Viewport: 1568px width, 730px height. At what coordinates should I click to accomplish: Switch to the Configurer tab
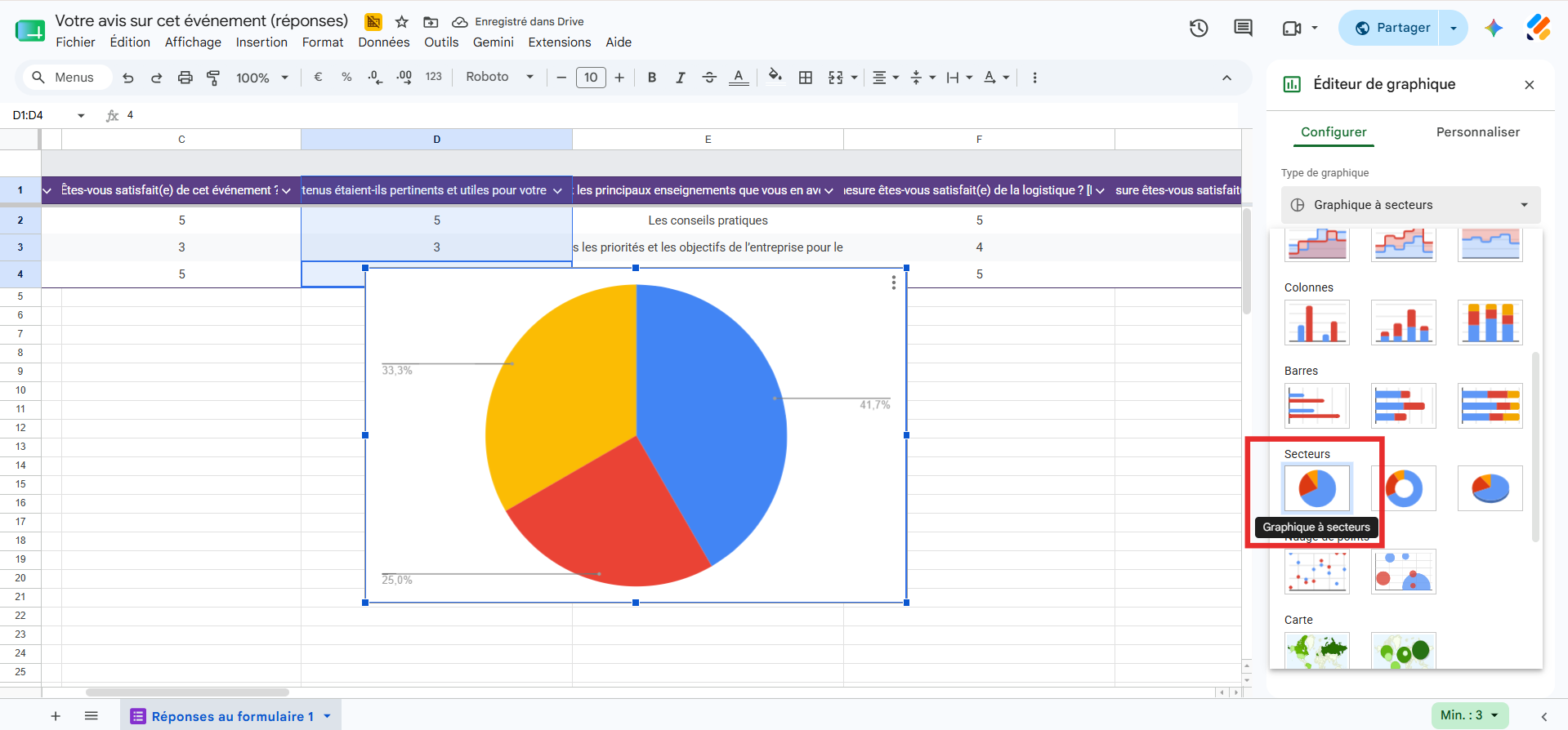click(1333, 132)
